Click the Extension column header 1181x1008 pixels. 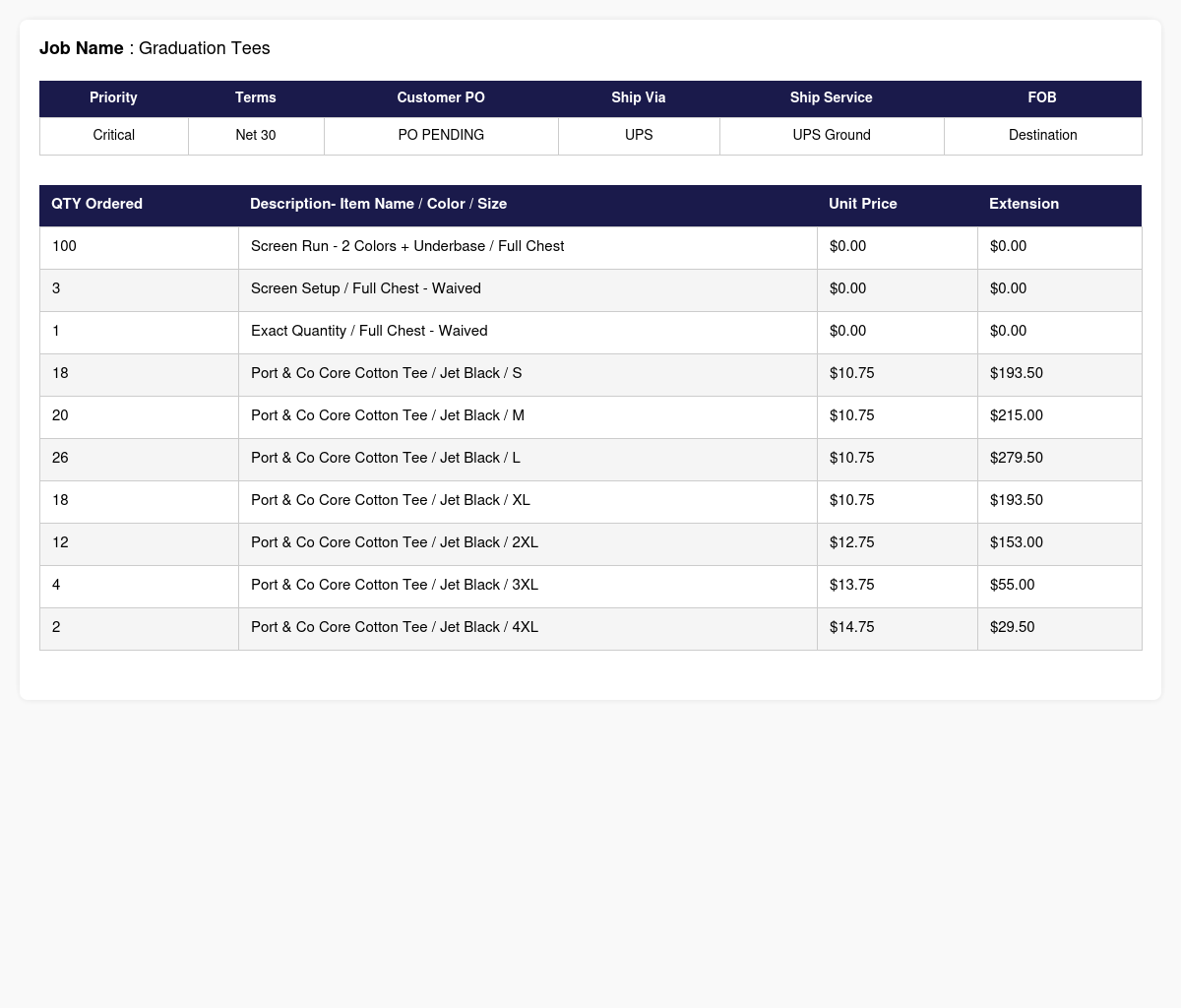tap(1060, 204)
